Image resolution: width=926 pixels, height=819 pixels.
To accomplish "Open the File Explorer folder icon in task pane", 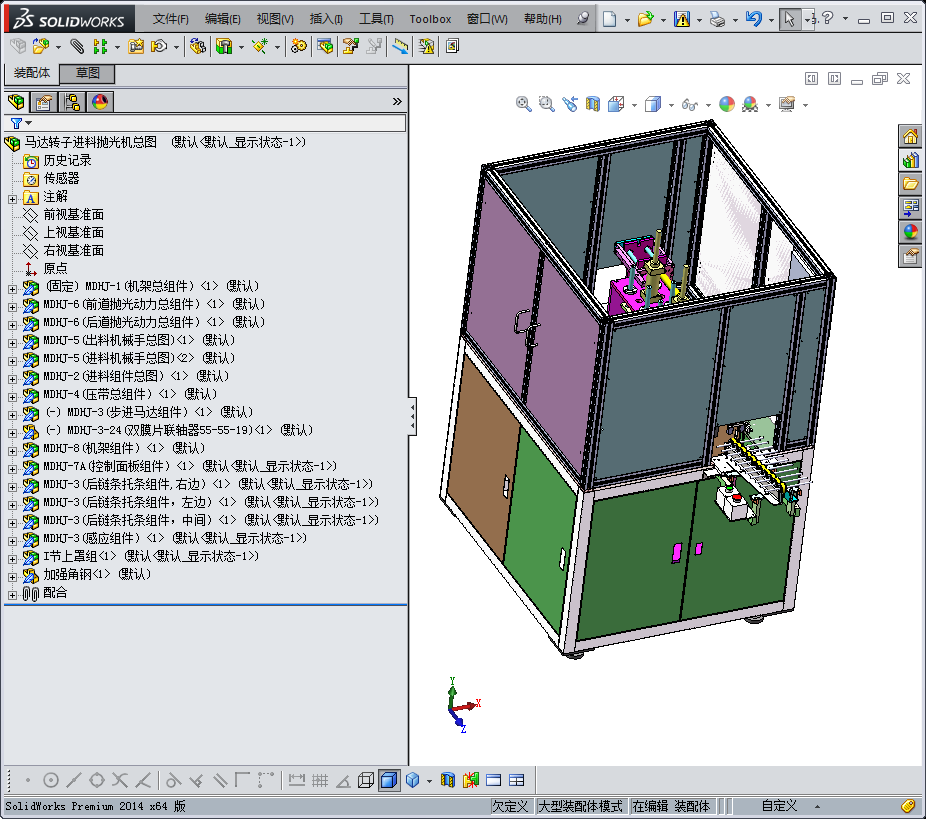I will (x=910, y=184).
